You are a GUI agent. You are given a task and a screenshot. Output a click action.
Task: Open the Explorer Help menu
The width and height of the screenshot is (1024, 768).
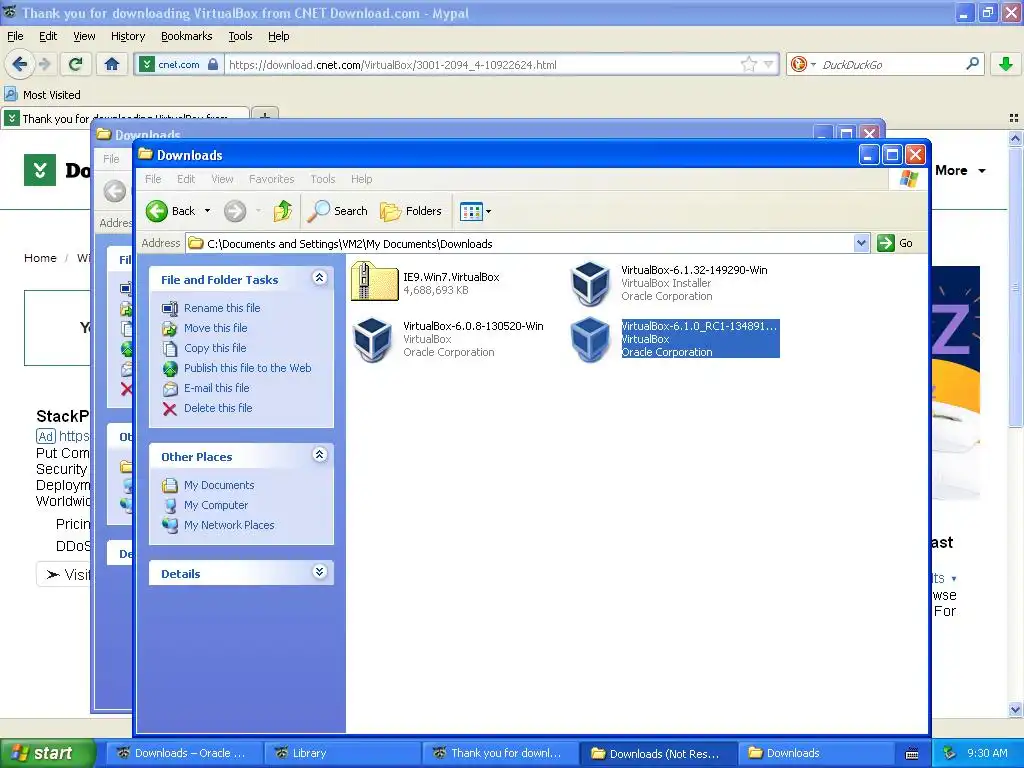pos(361,179)
